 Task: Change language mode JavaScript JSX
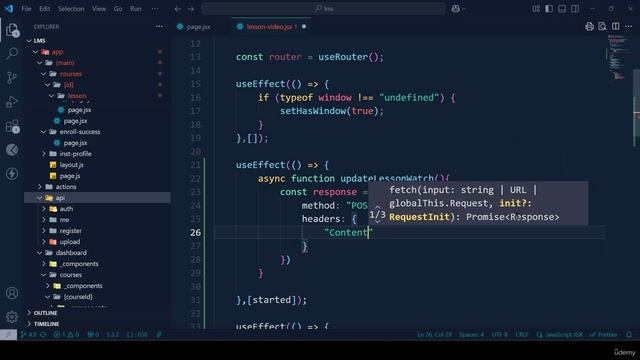tap(560, 335)
